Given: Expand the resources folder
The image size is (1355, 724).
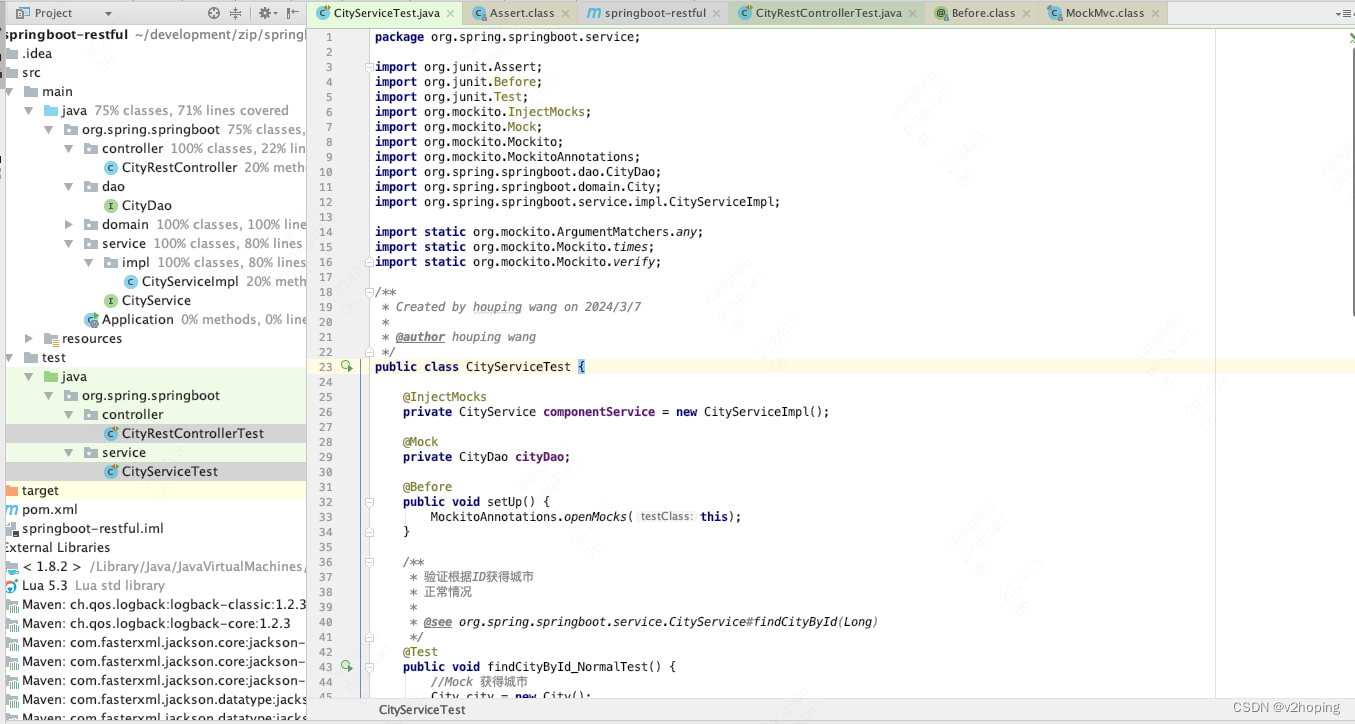Looking at the screenshot, I should pos(30,339).
